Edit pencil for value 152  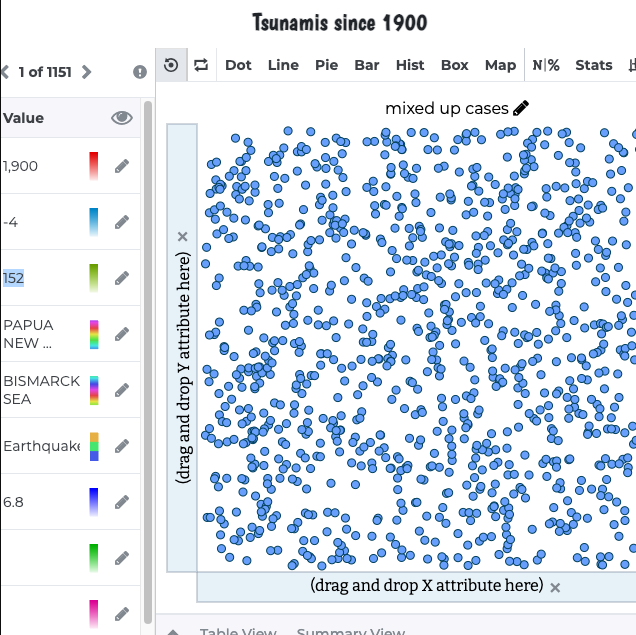point(122,278)
